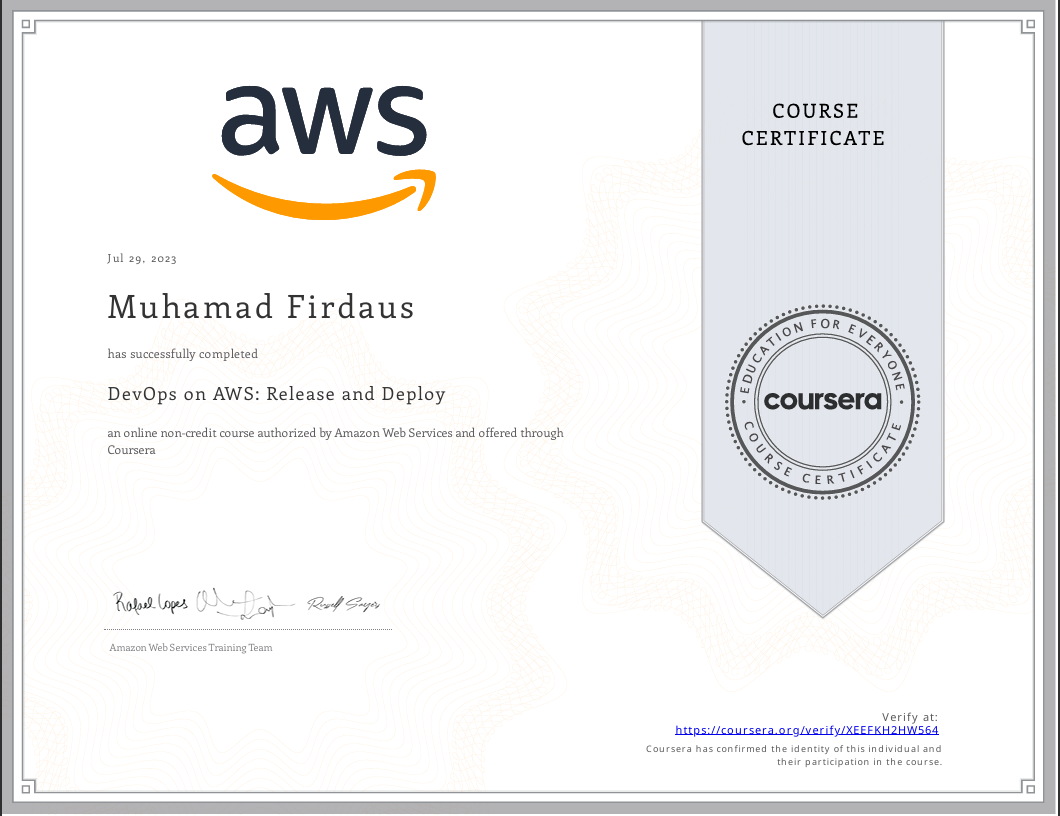
Task: Click the course title DevOps on AWS: Release and Deploy
Action: [x=276, y=394]
